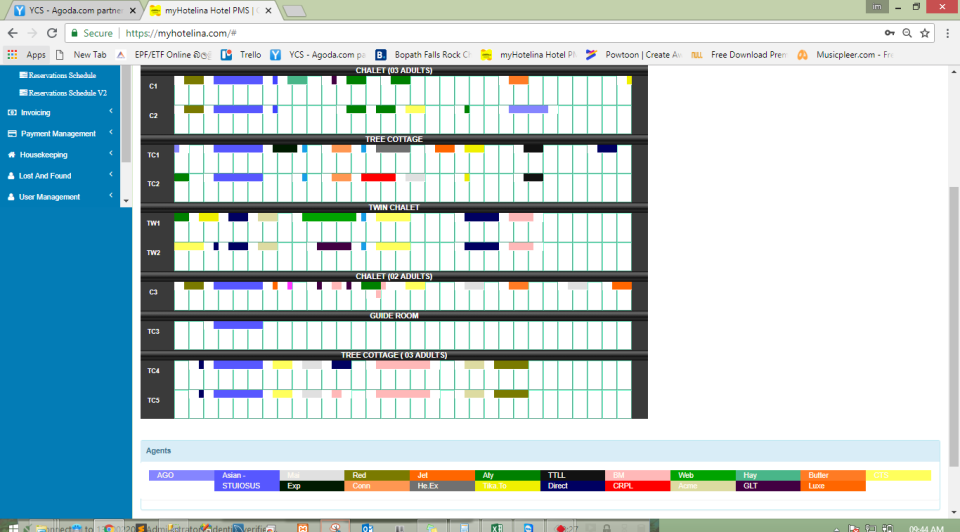The image size is (960, 532).
Task: Click the Web green agent swatch
Action: pyautogui.click(x=703, y=475)
